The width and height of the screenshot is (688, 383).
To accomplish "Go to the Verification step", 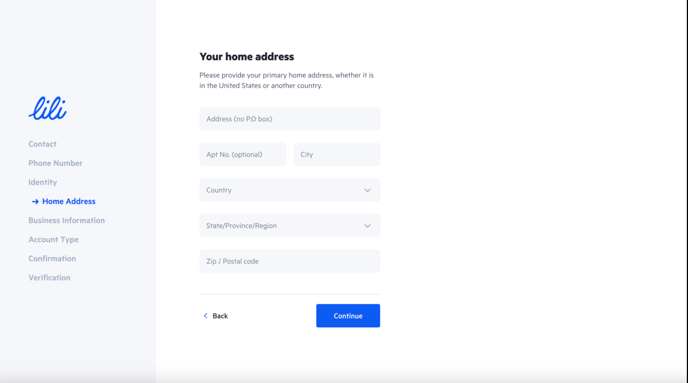I will [49, 278].
